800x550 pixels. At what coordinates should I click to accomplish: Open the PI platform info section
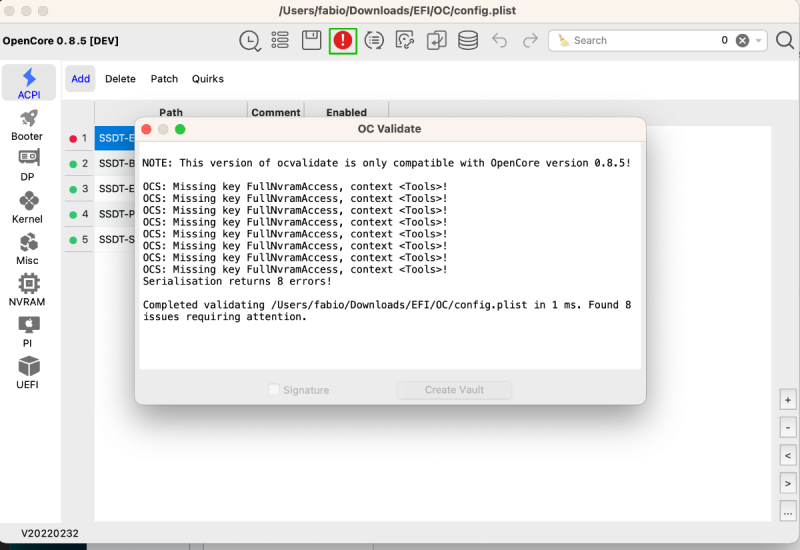click(28, 332)
